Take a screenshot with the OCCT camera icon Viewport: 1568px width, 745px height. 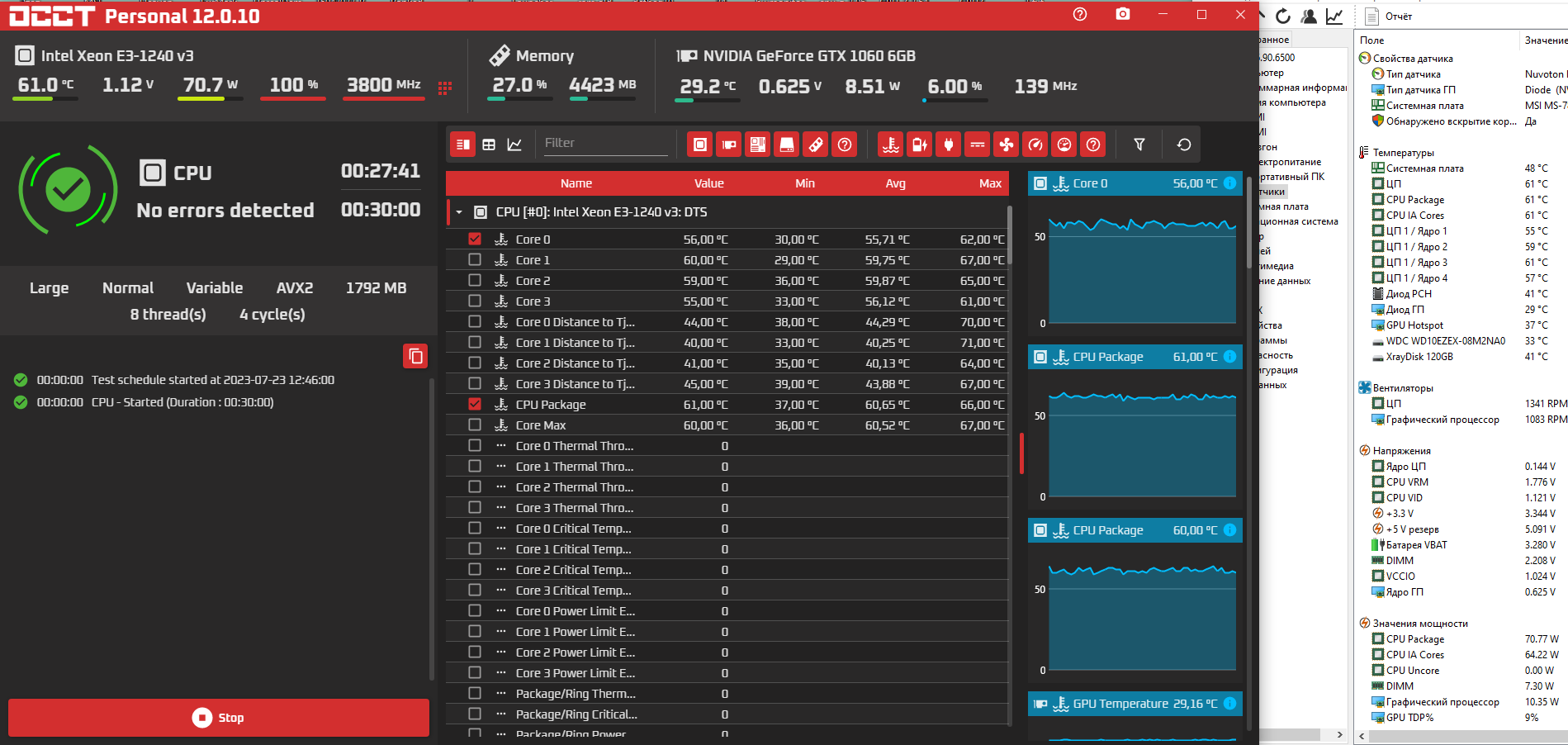pyautogui.click(x=1123, y=14)
